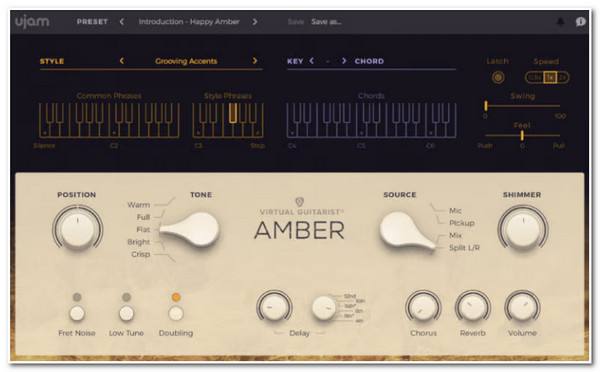600x372 pixels.
Task: Click the Volume knob
Action: (522, 307)
